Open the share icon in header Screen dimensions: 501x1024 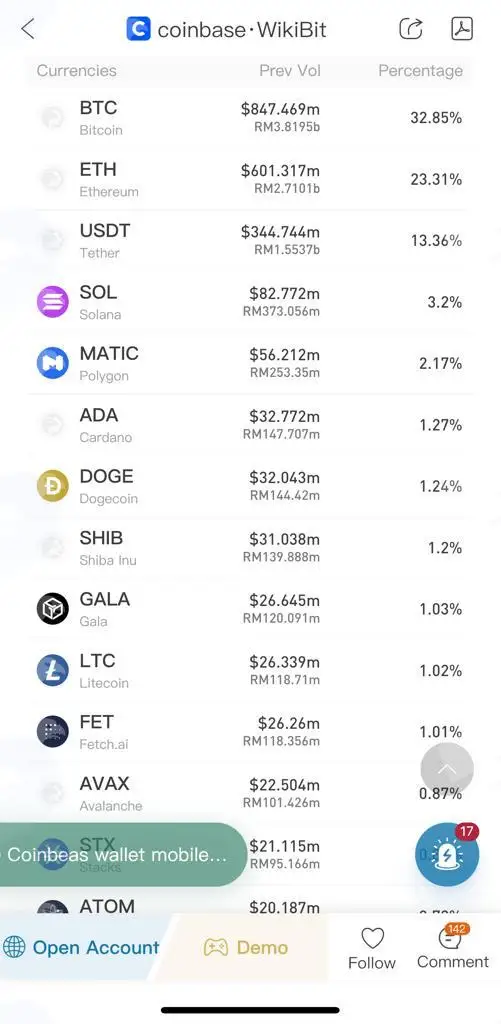click(411, 29)
